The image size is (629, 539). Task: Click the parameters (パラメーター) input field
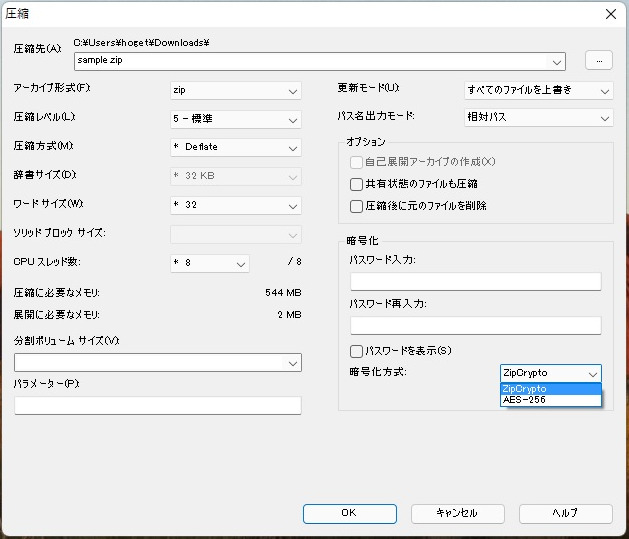158,405
